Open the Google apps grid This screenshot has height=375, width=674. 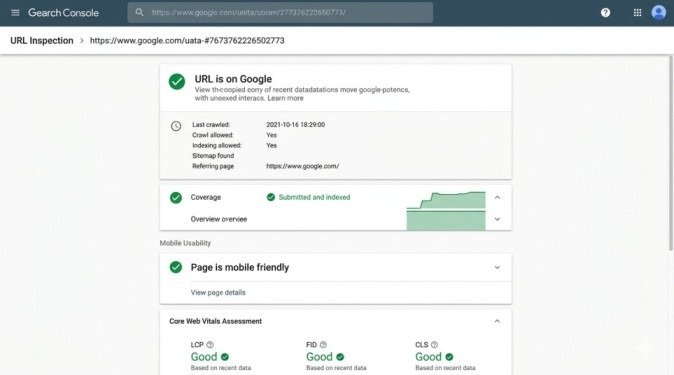tap(637, 12)
